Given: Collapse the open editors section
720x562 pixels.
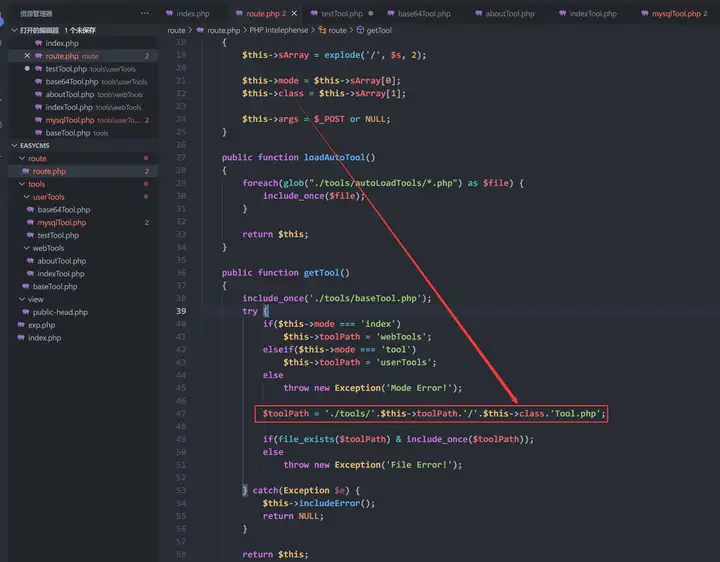Looking at the screenshot, I should [x=14, y=30].
